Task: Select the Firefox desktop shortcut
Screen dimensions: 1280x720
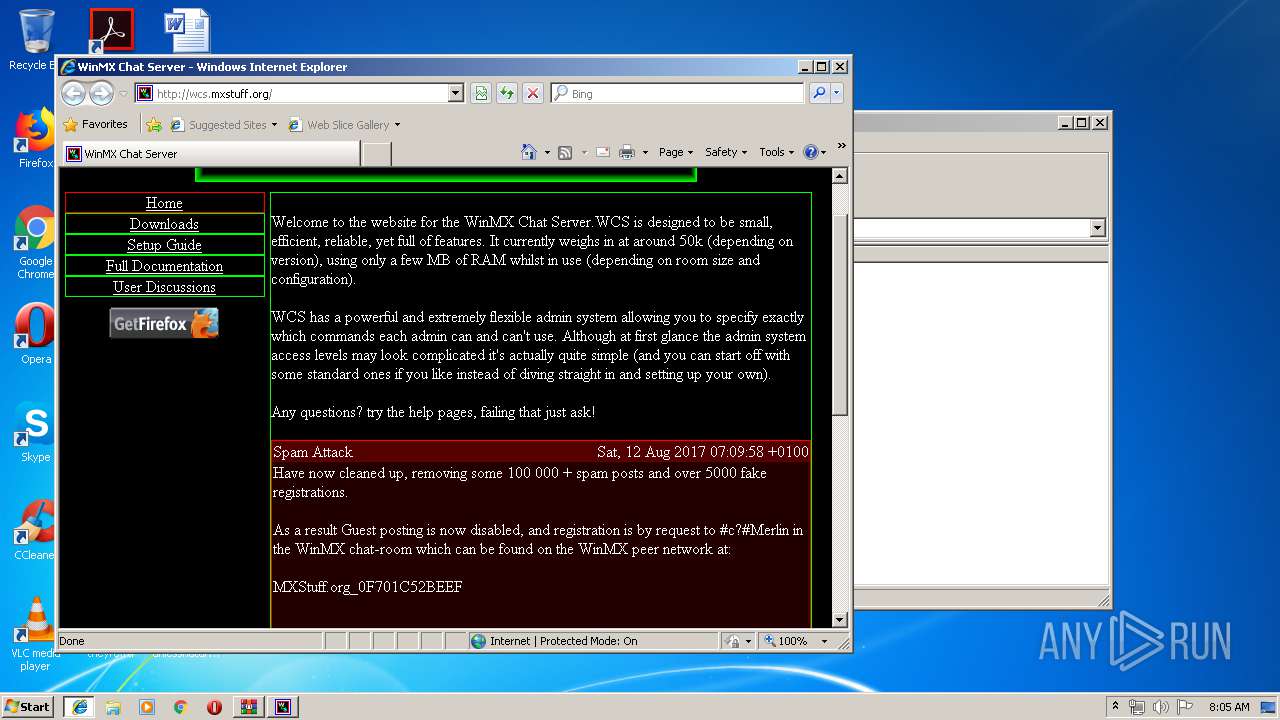Action: click(x=35, y=139)
